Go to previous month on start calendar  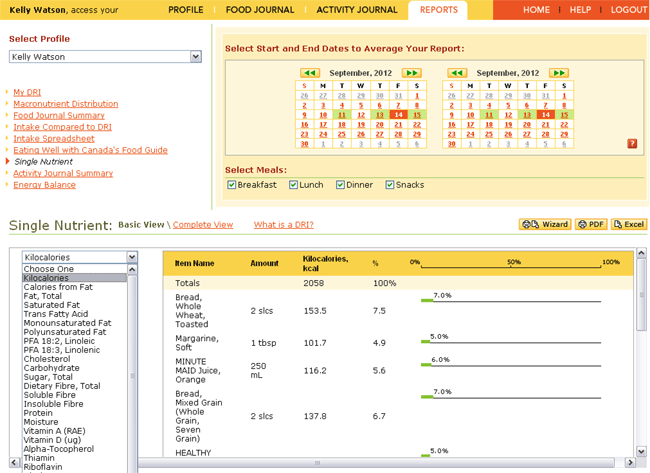(310, 73)
